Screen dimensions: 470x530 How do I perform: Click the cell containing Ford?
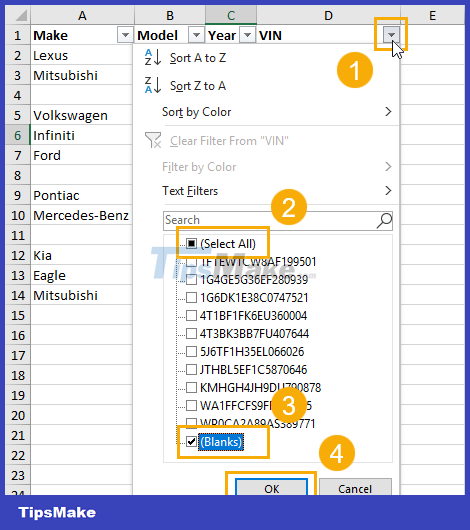tap(81, 155)
